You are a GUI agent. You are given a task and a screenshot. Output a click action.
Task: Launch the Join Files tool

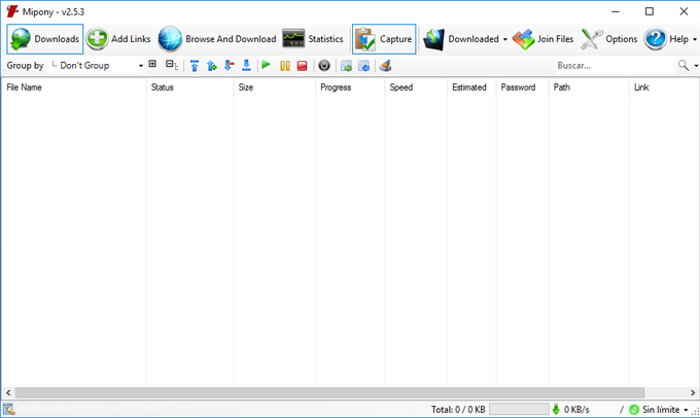point(543,39)
